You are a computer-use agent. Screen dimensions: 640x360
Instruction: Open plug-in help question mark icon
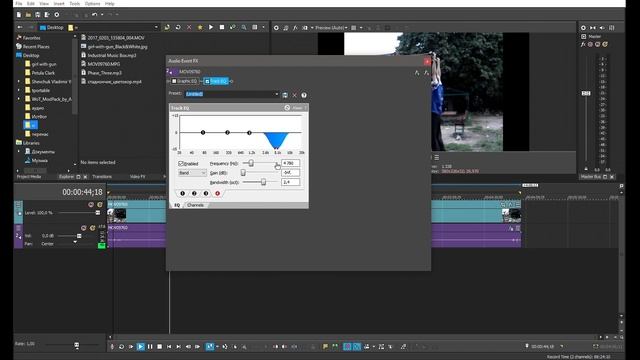pos(304,95)
